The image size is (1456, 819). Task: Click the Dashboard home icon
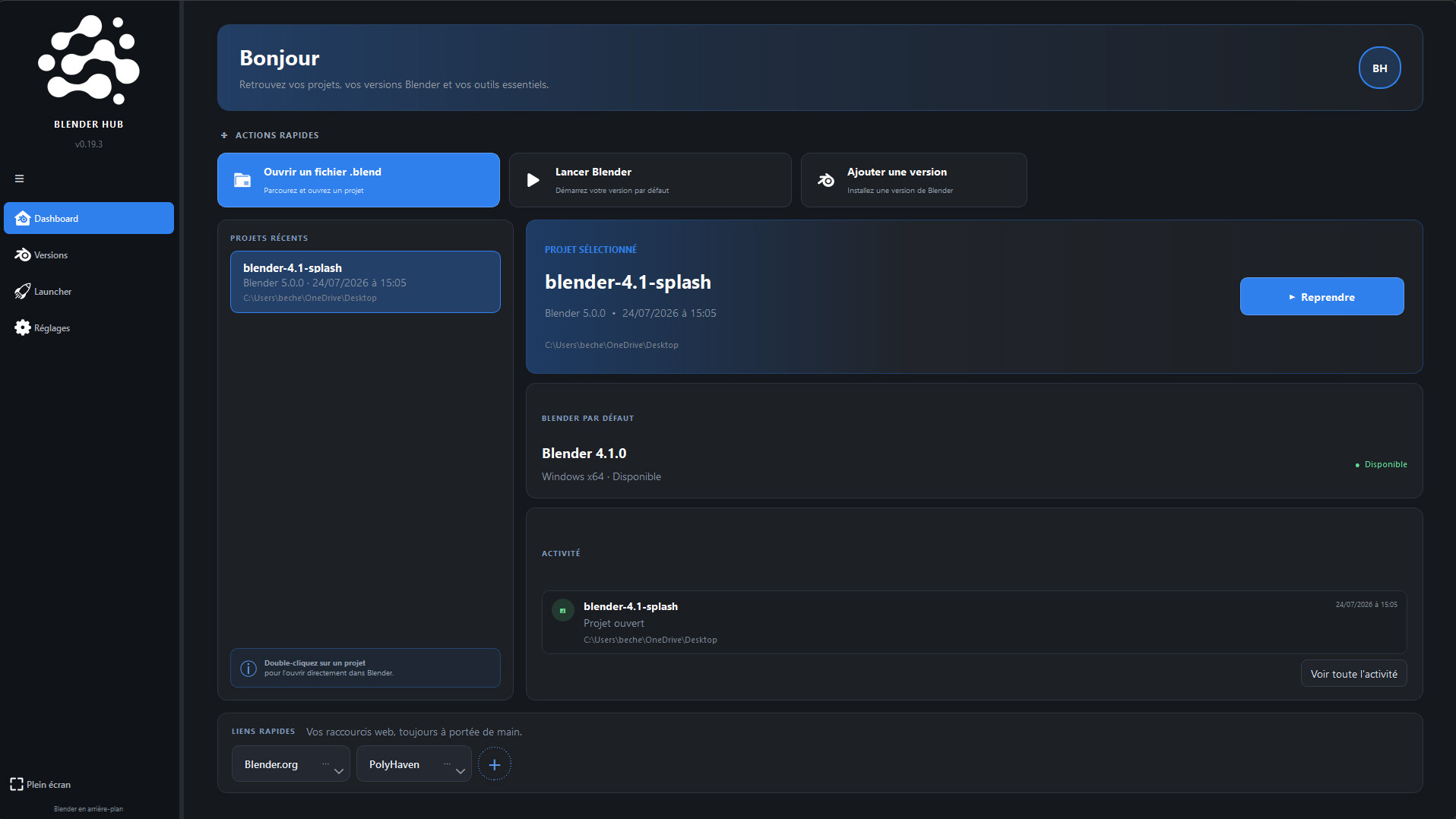pyautogui.click(x=23, y=218)
